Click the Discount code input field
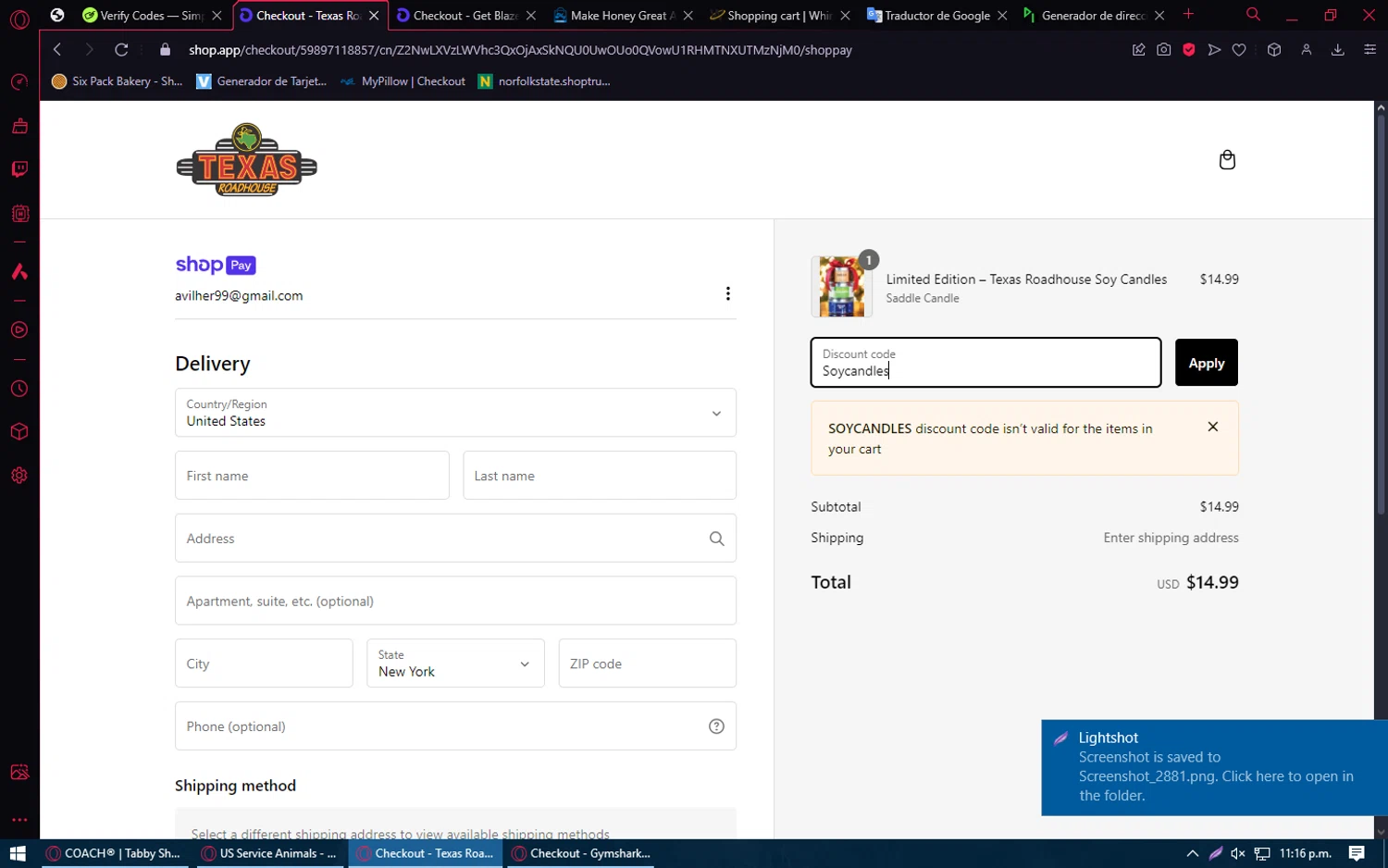This screenshot has height=868, width=1388. [x=986, y=363]
